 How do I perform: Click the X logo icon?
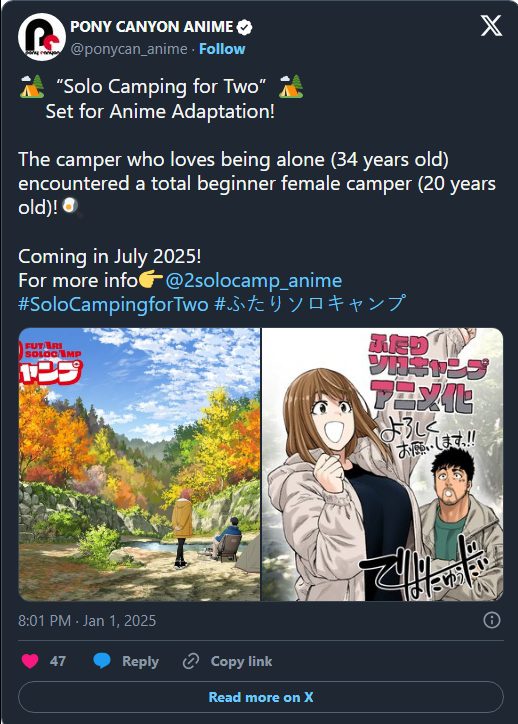pyautogui.click(x=491, y=25)
